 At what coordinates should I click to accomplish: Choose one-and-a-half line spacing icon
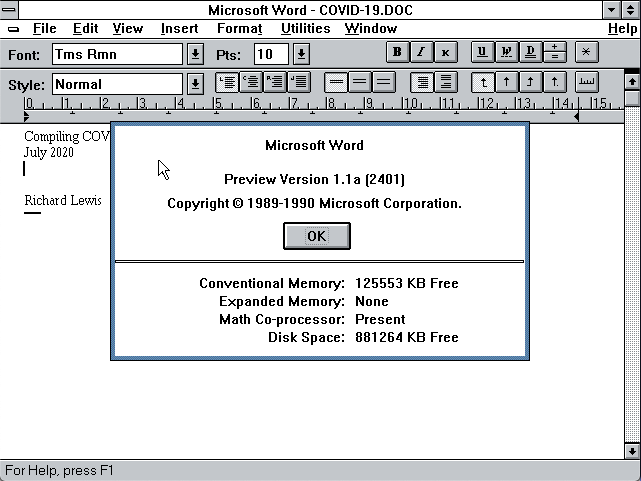[360, 83]
